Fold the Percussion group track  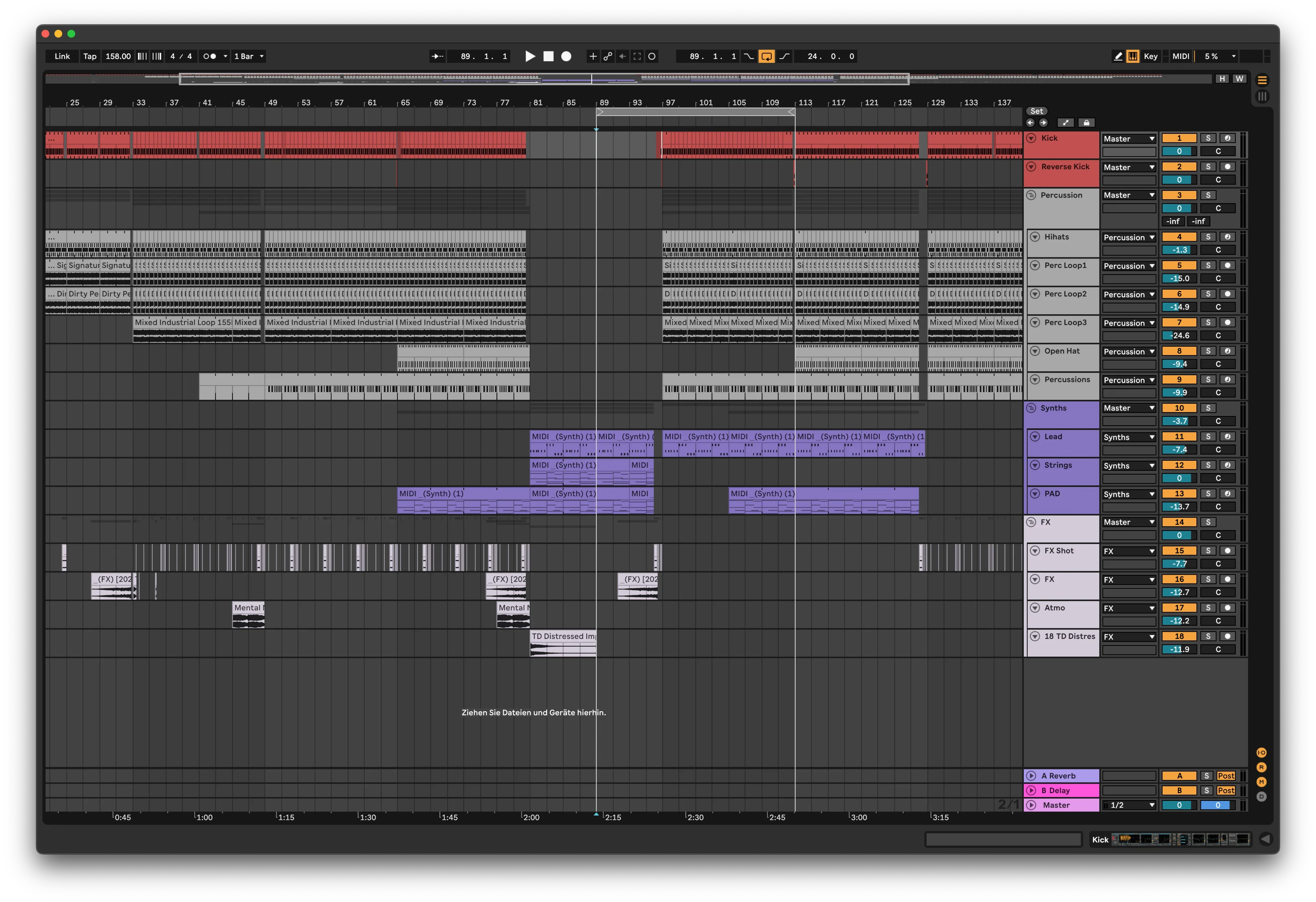[x=1031, y=195]
